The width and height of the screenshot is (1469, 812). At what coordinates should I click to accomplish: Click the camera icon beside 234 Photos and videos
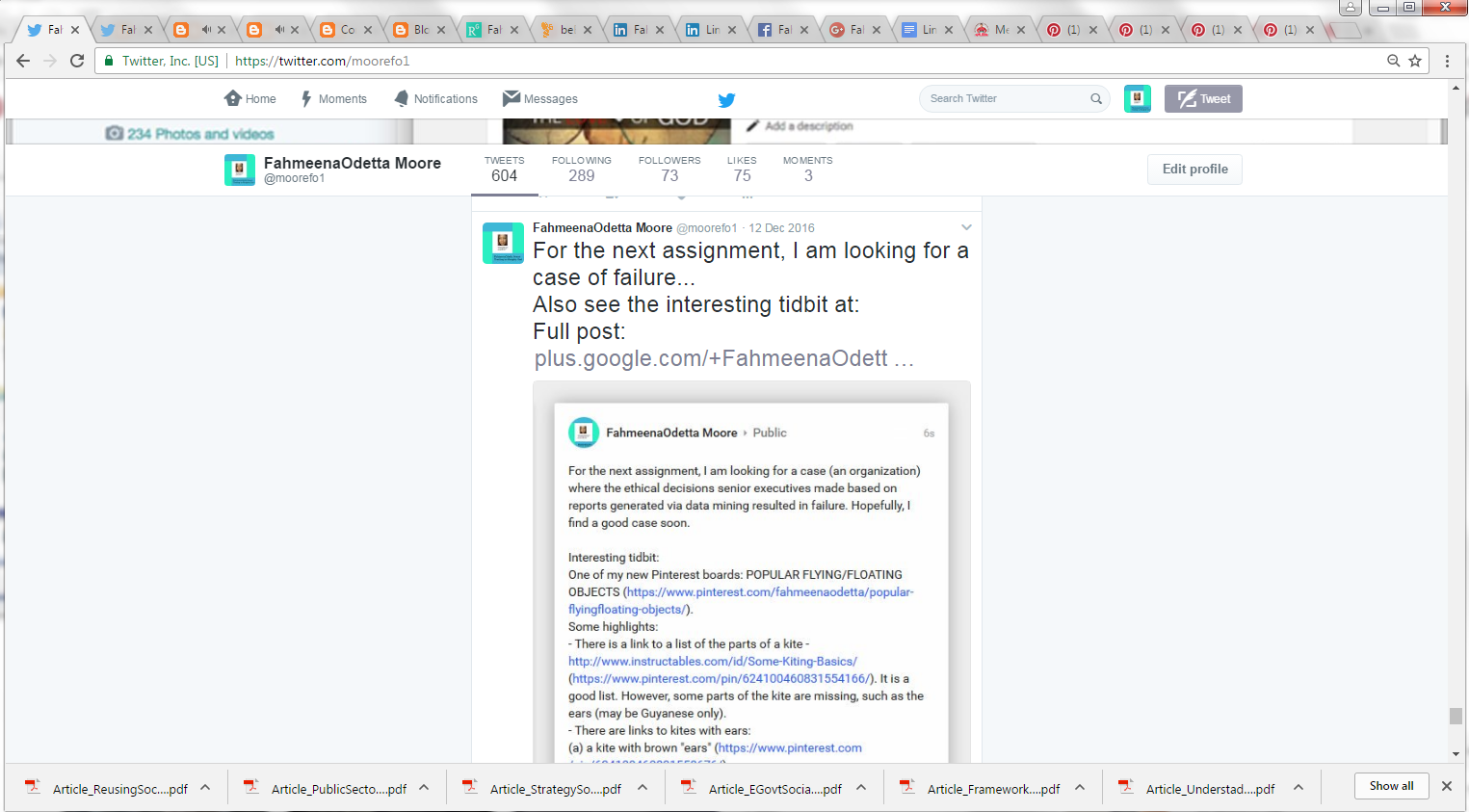[114, 133]
